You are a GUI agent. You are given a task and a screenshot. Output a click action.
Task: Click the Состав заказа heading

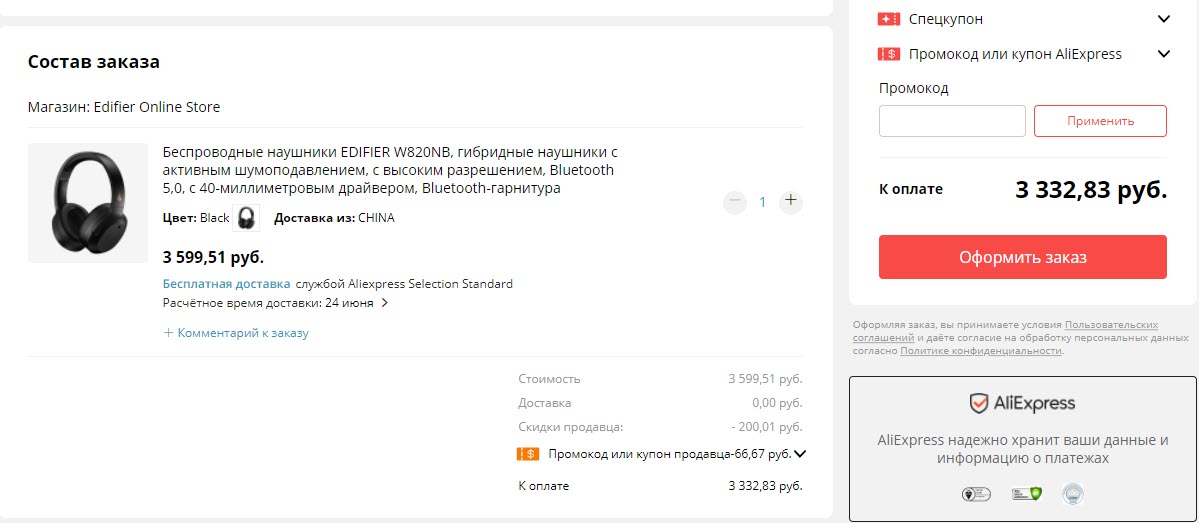(94, 62)
